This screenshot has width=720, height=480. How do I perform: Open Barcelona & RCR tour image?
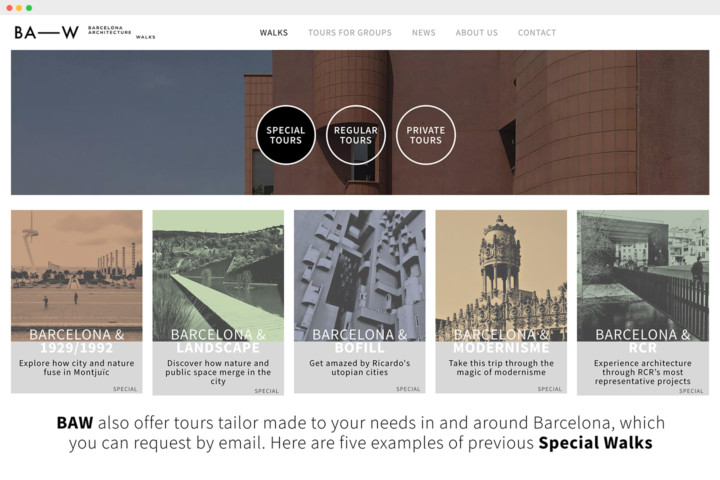tap(642, 270)
